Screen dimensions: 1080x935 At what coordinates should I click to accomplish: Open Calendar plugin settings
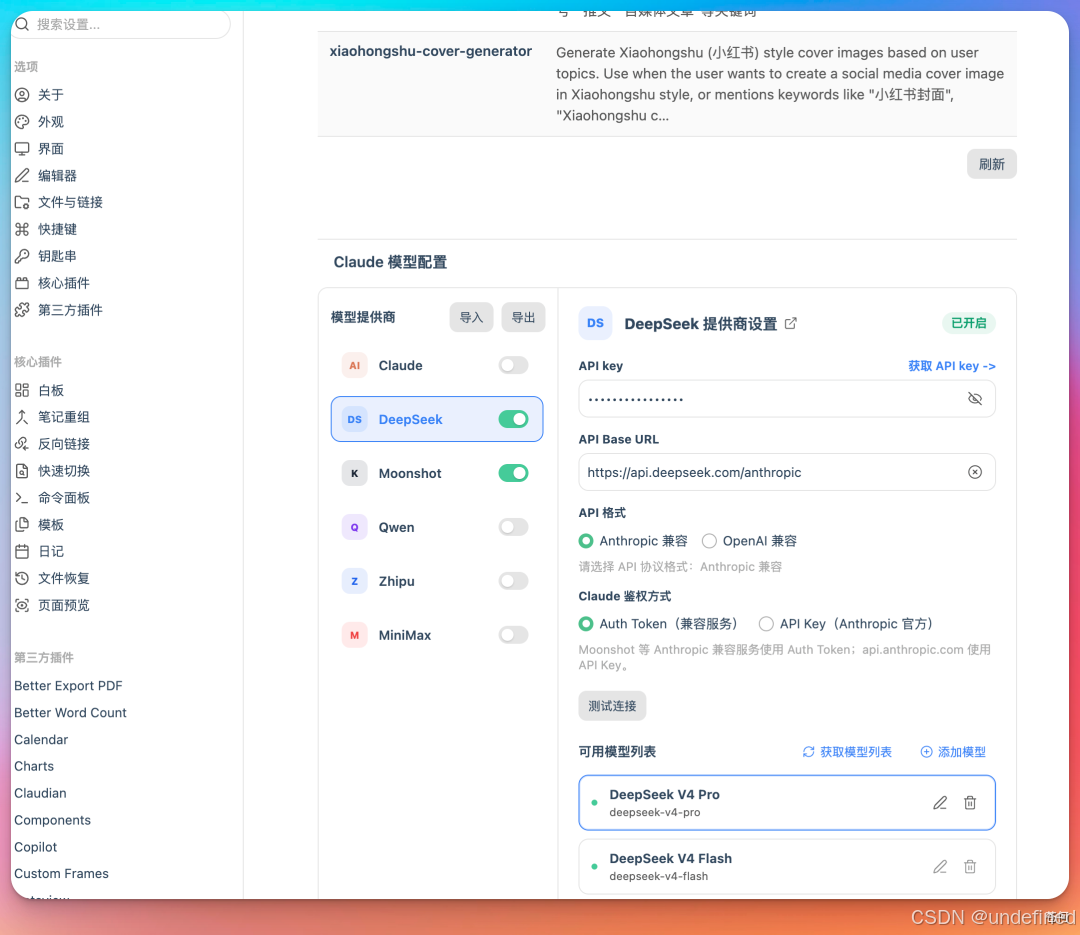point(41,739)
